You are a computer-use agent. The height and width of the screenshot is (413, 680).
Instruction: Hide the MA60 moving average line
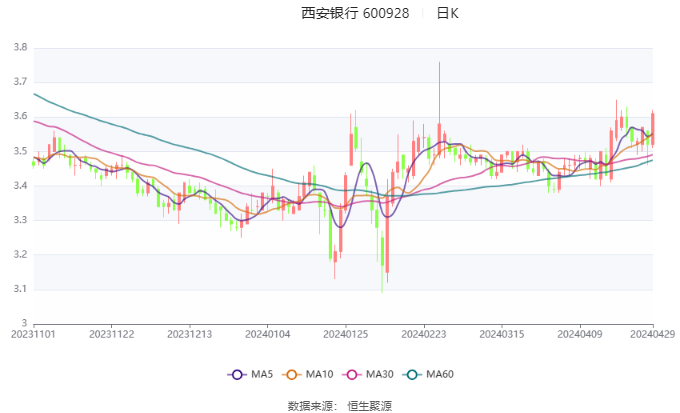[x=427, y=374]
